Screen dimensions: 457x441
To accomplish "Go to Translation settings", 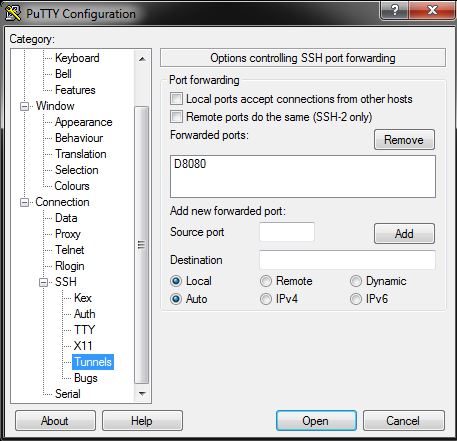I will click(x=81, y=154).
